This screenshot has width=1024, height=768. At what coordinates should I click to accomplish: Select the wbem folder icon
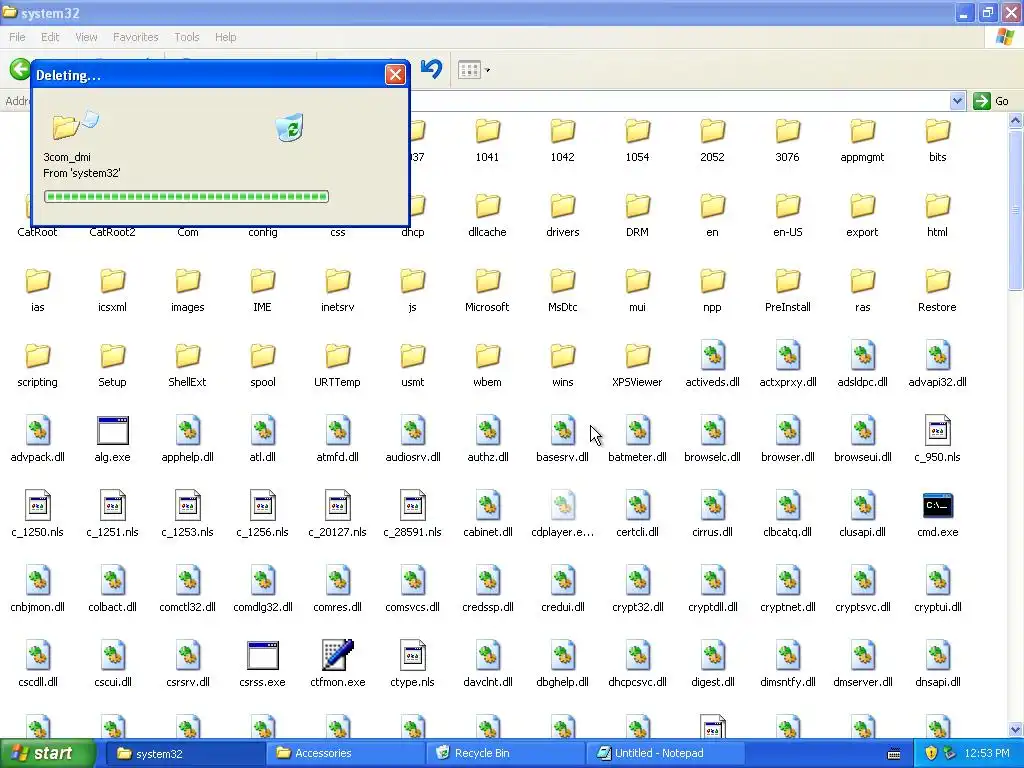point(487,356)
